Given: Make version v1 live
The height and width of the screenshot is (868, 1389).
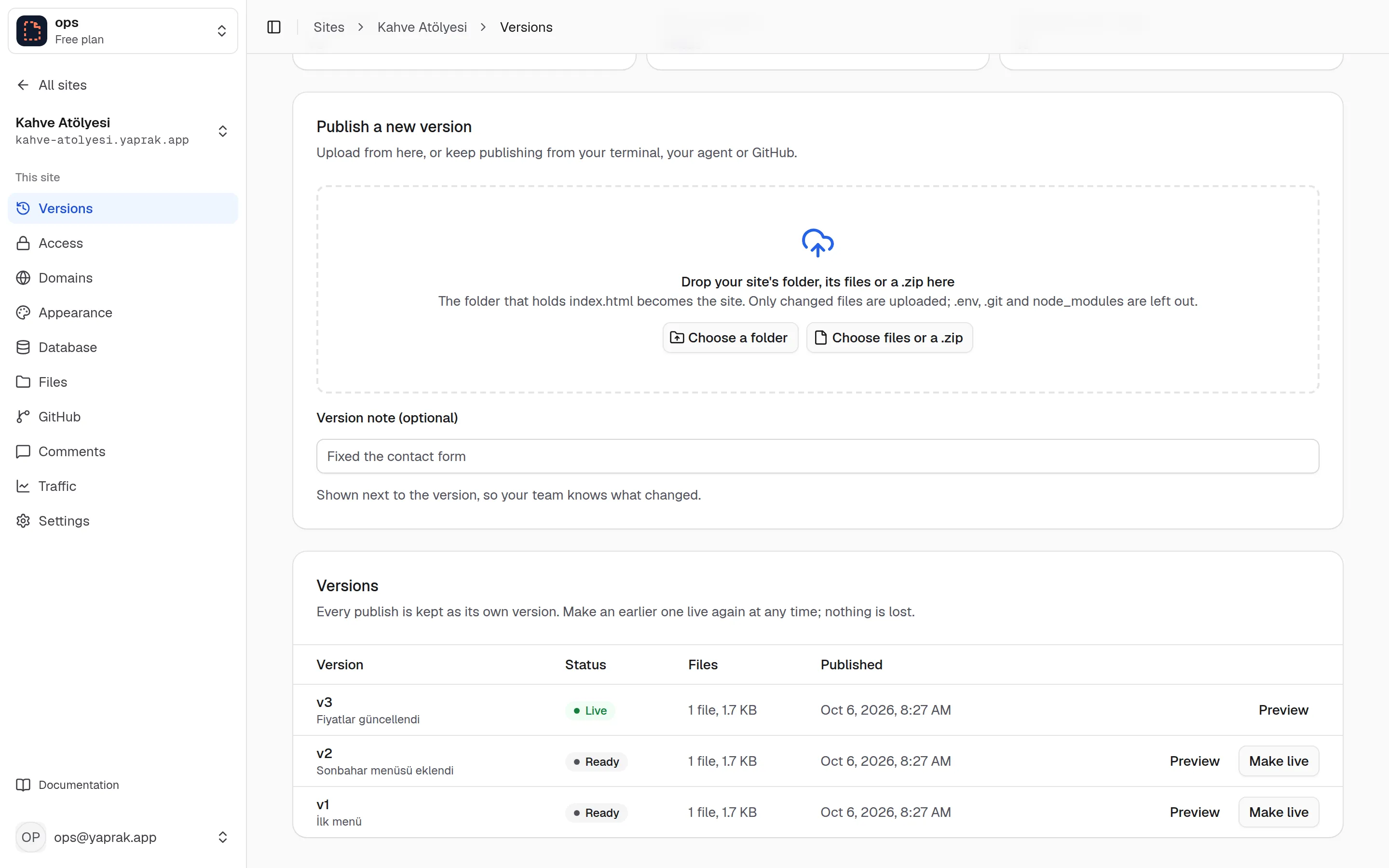Looking at the screenshot, I should point(1278,813).
